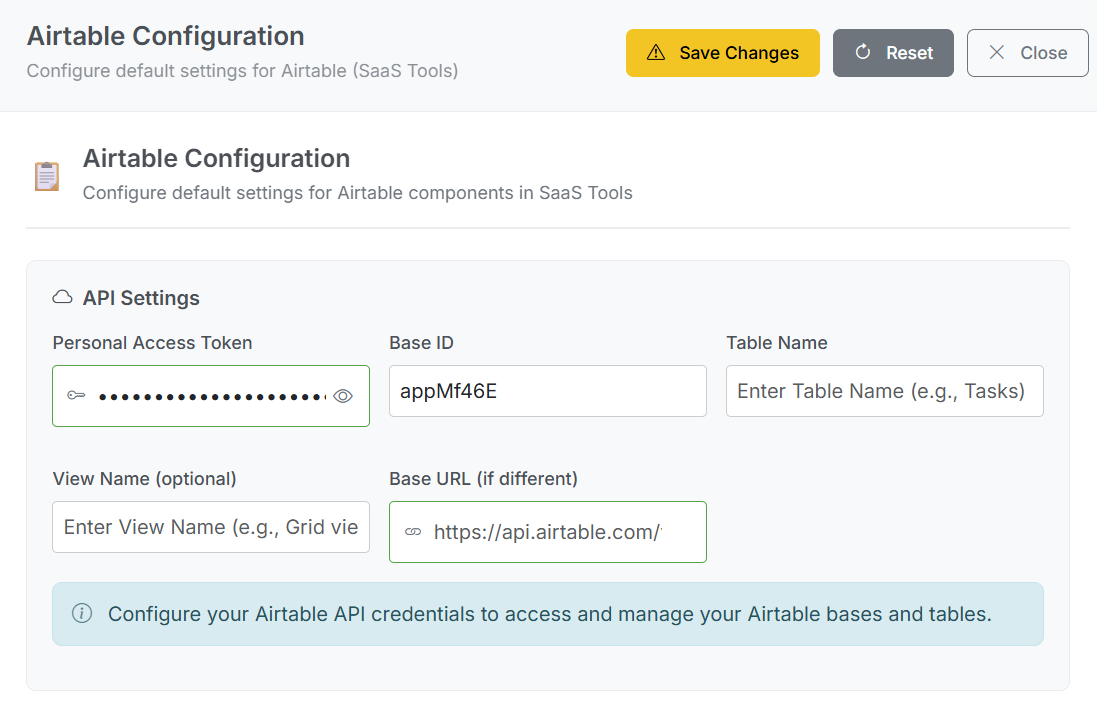Viewport: 1097px width, 713px height.
Task: Click the X icon beside Close
Action: pos(997,52)
